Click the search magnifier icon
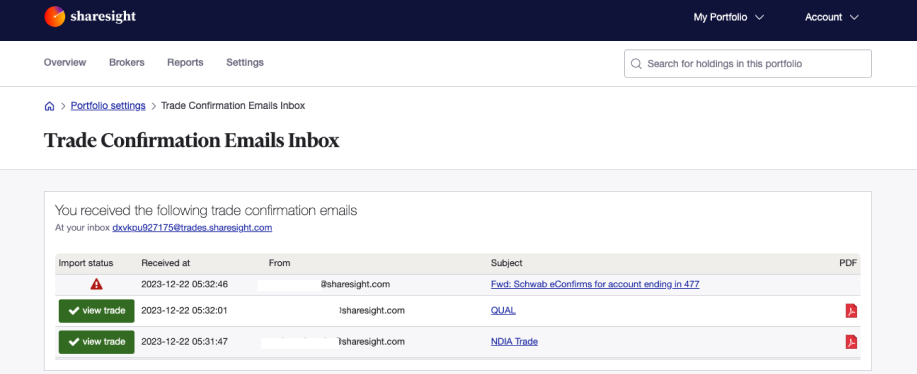 (636, 64)
